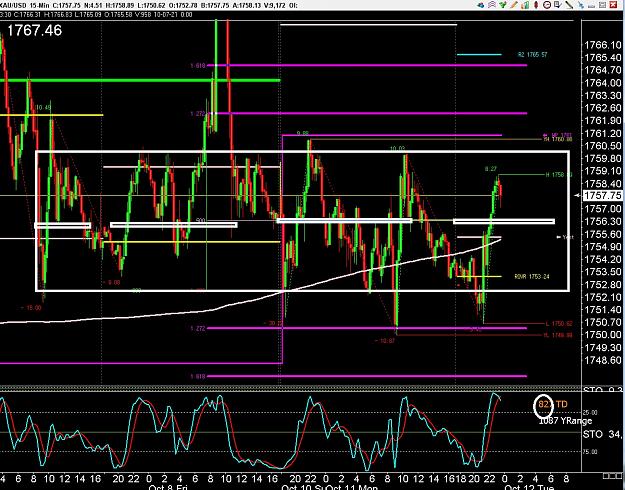
Task: Click the circled 82 TD value
Action: click(x=544, y=405)
